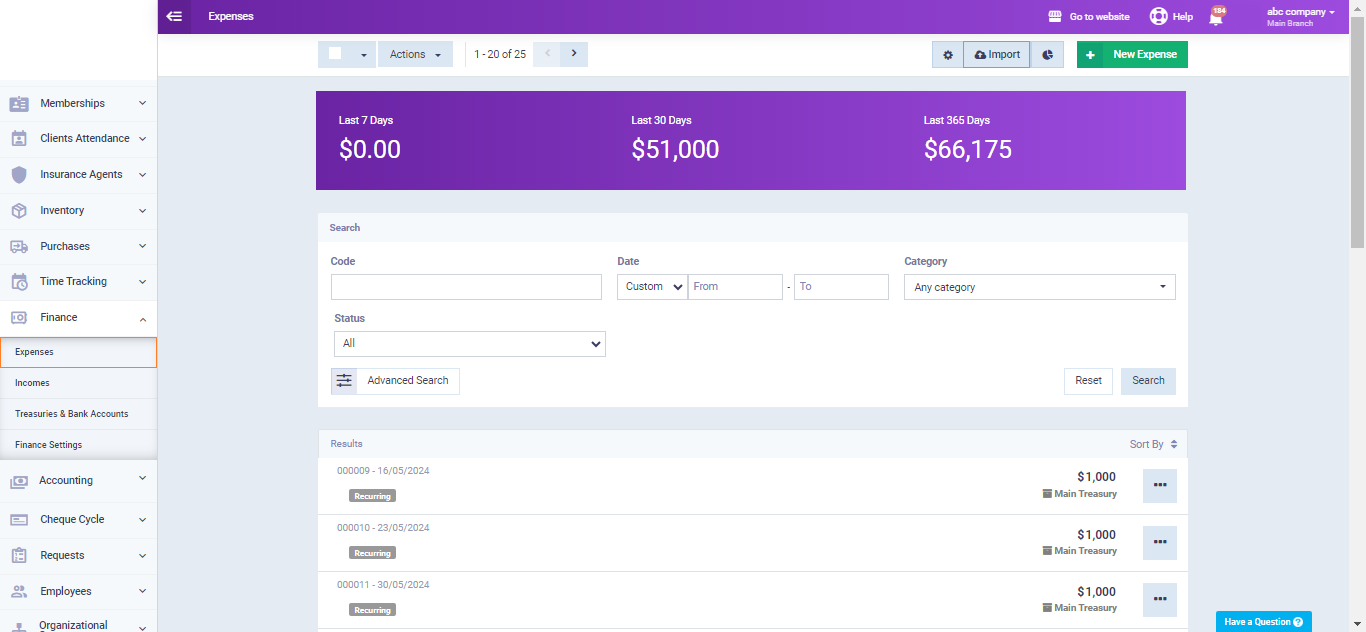Click the Advanced Search sliders icon
1366x632 pixels.
pyautogui.click(x=344, y=381)
